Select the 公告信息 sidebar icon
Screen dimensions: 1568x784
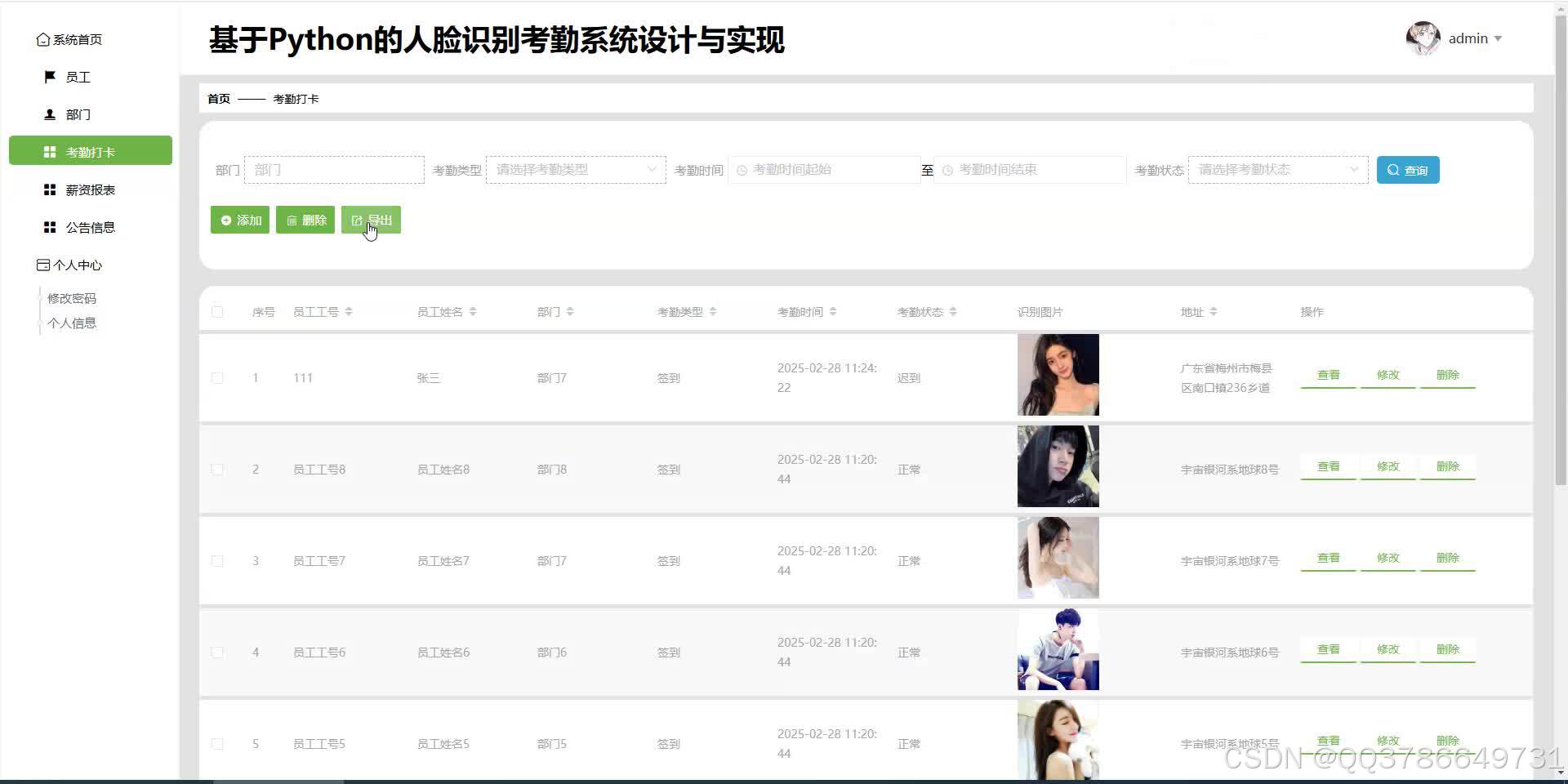pos(49,226)
